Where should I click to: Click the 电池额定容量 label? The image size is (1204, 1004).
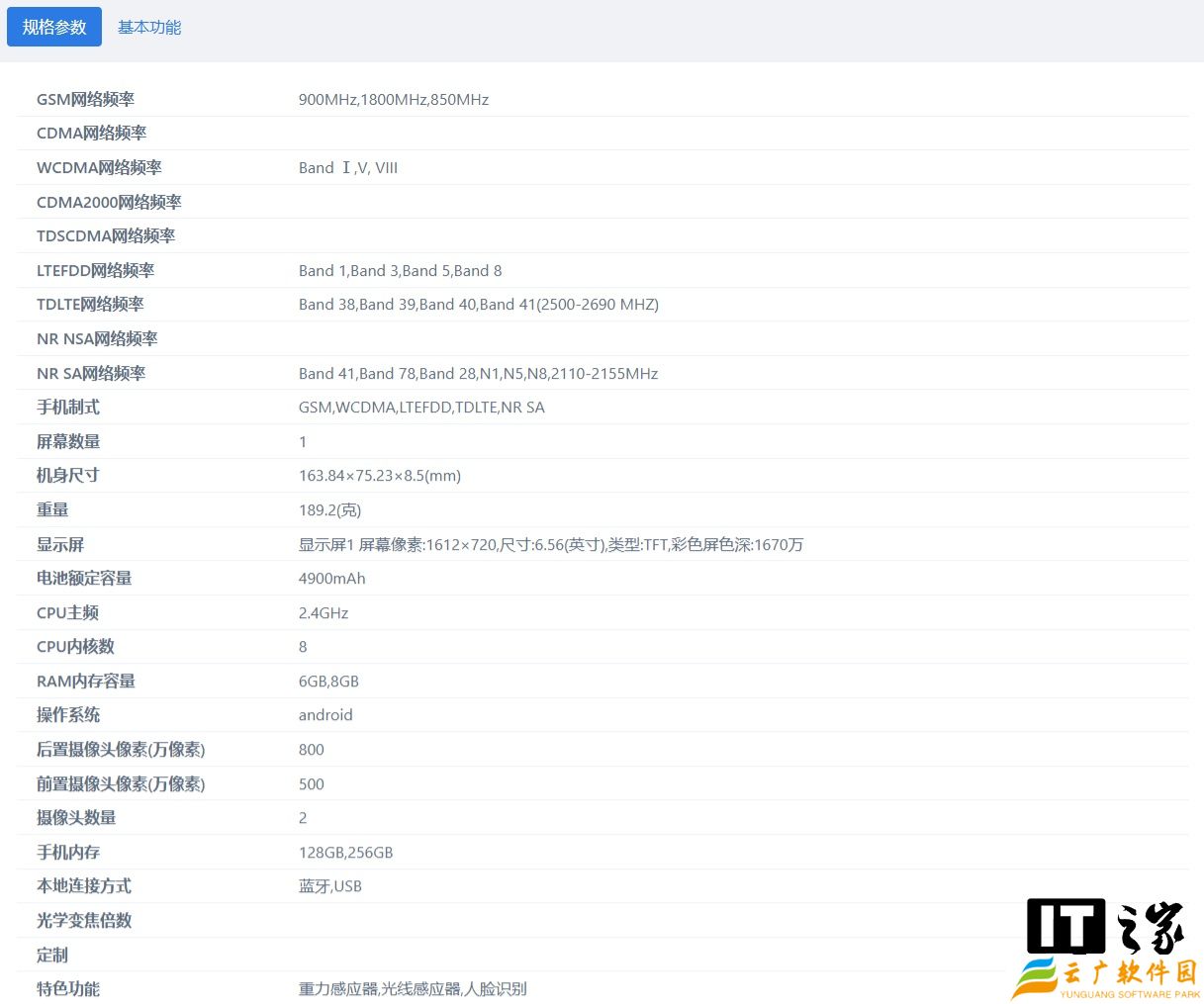pos(84,578)
